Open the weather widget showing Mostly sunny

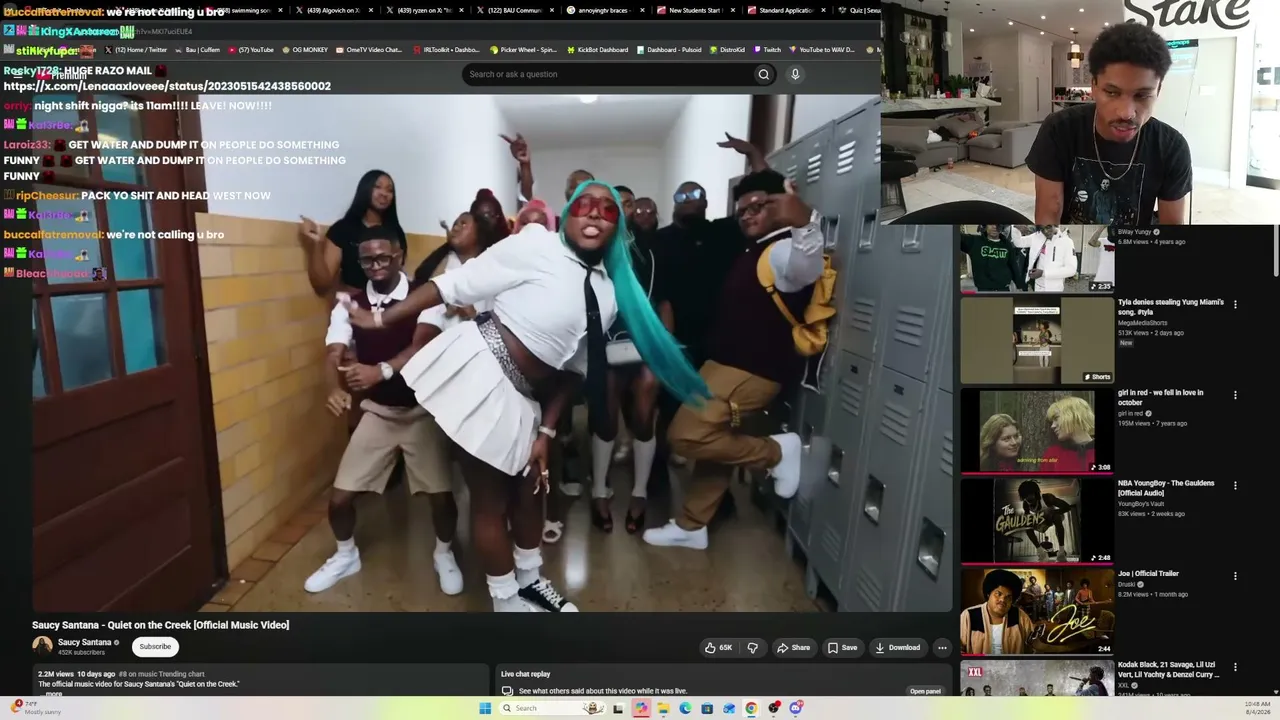pyautogui.click(x=35, y=708)
